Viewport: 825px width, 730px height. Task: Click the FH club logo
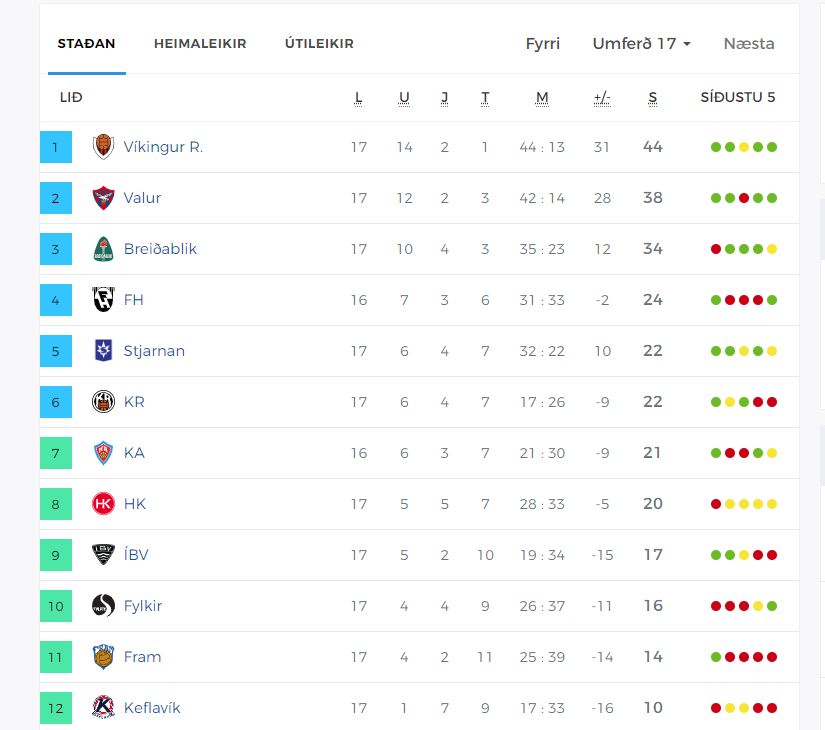tap(103, 300)
